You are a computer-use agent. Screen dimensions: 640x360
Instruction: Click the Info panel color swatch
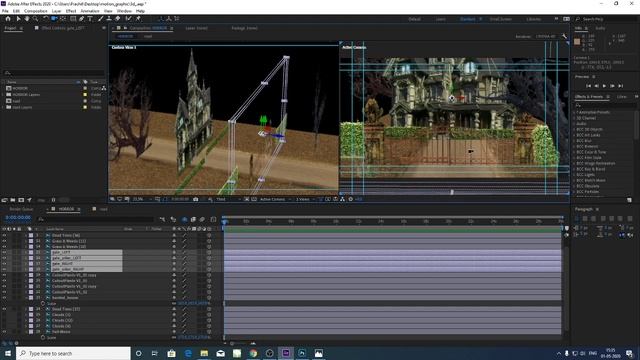pos(577,42)
